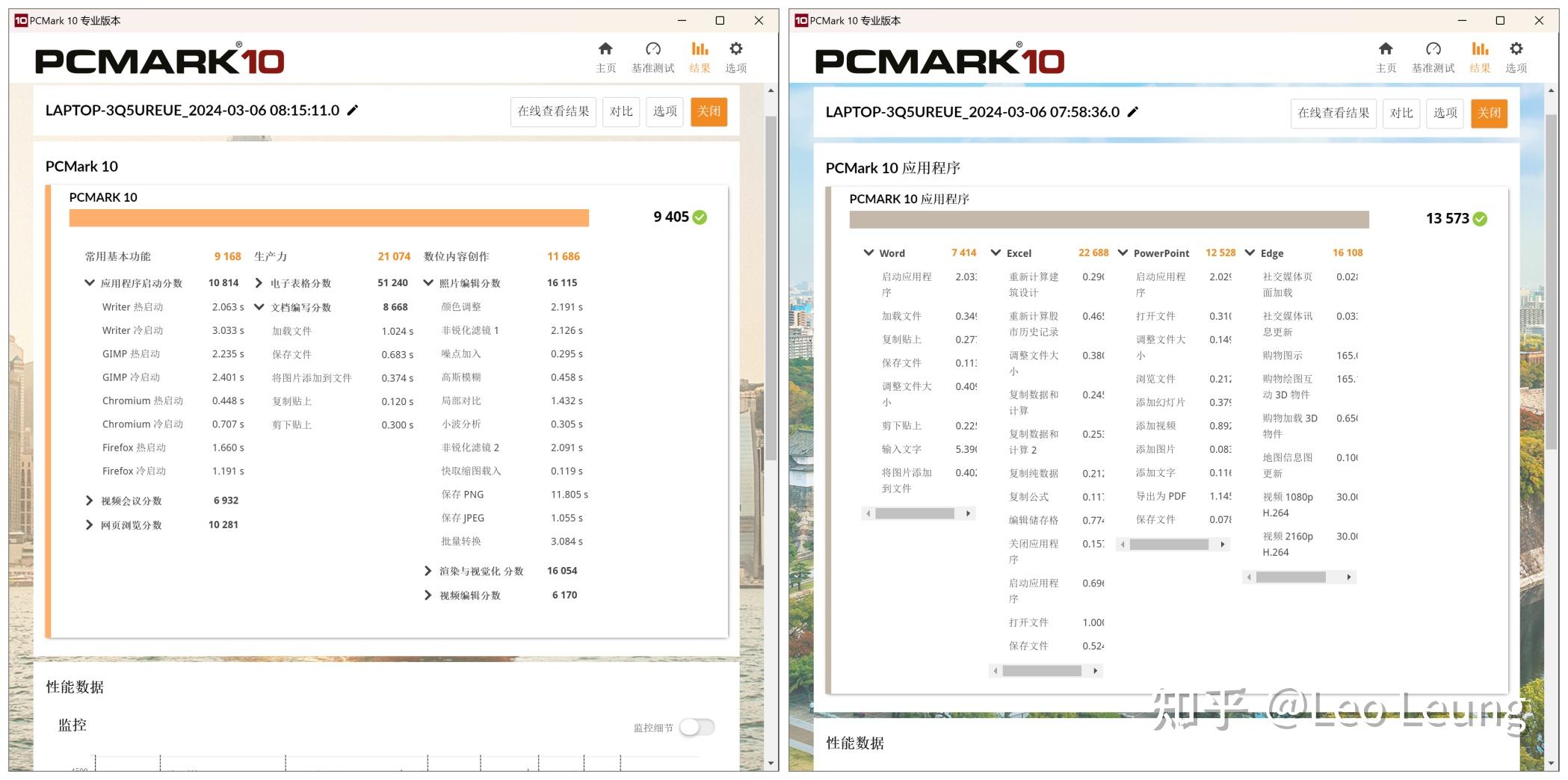Expand 视频会议分数 section
The height and width of the screenshot is (780, 1568).
click(90, 501)
